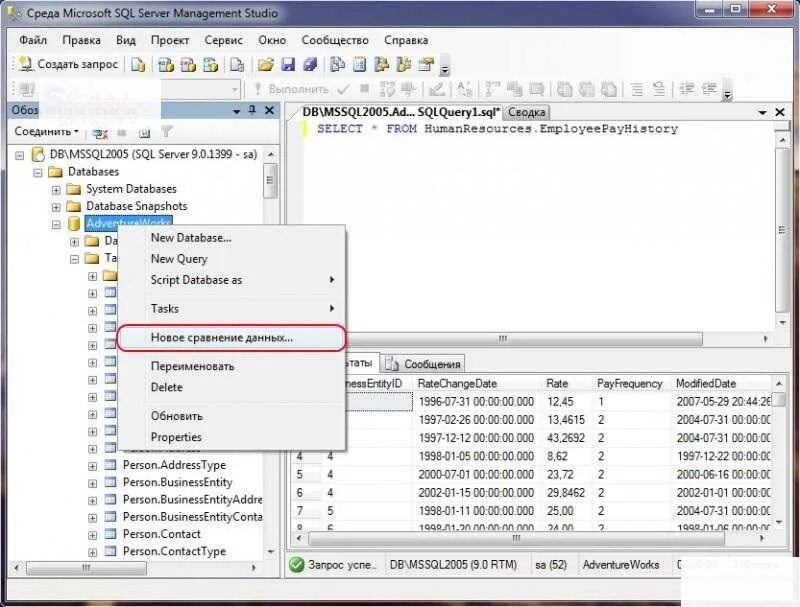Switch to the Сообщения tab
The image size is (800, 607).
pos(423,364)
